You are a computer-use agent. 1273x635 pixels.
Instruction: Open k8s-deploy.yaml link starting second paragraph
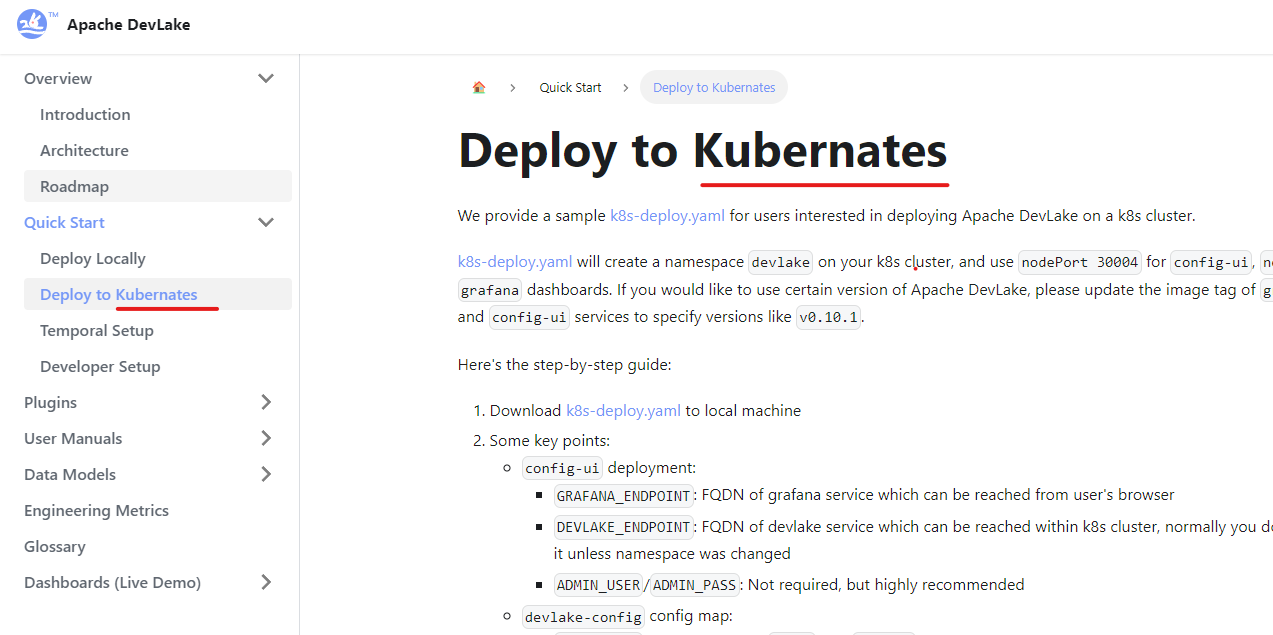click(515, 262)
